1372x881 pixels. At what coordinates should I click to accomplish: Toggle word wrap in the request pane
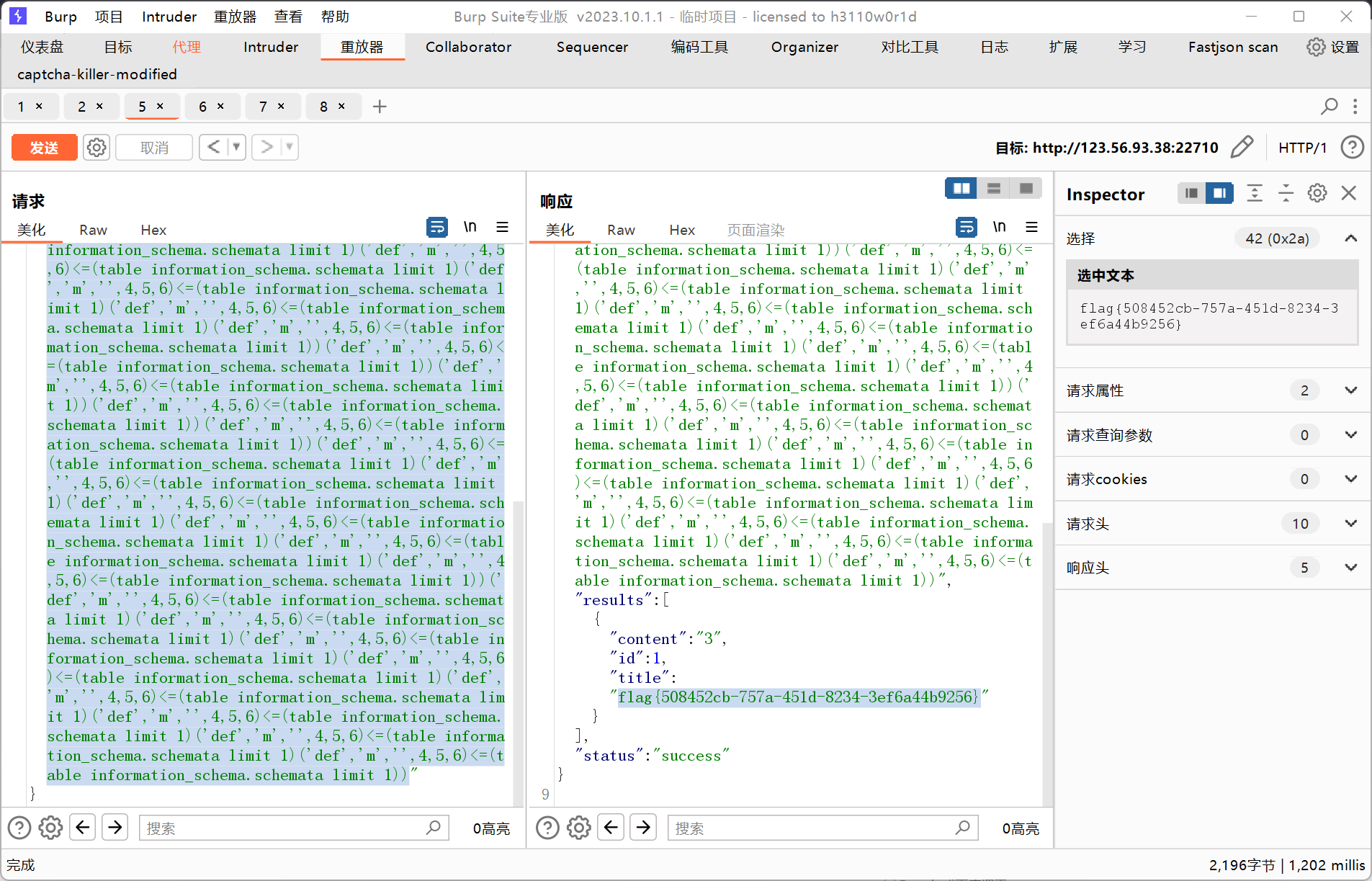[437, 227]
